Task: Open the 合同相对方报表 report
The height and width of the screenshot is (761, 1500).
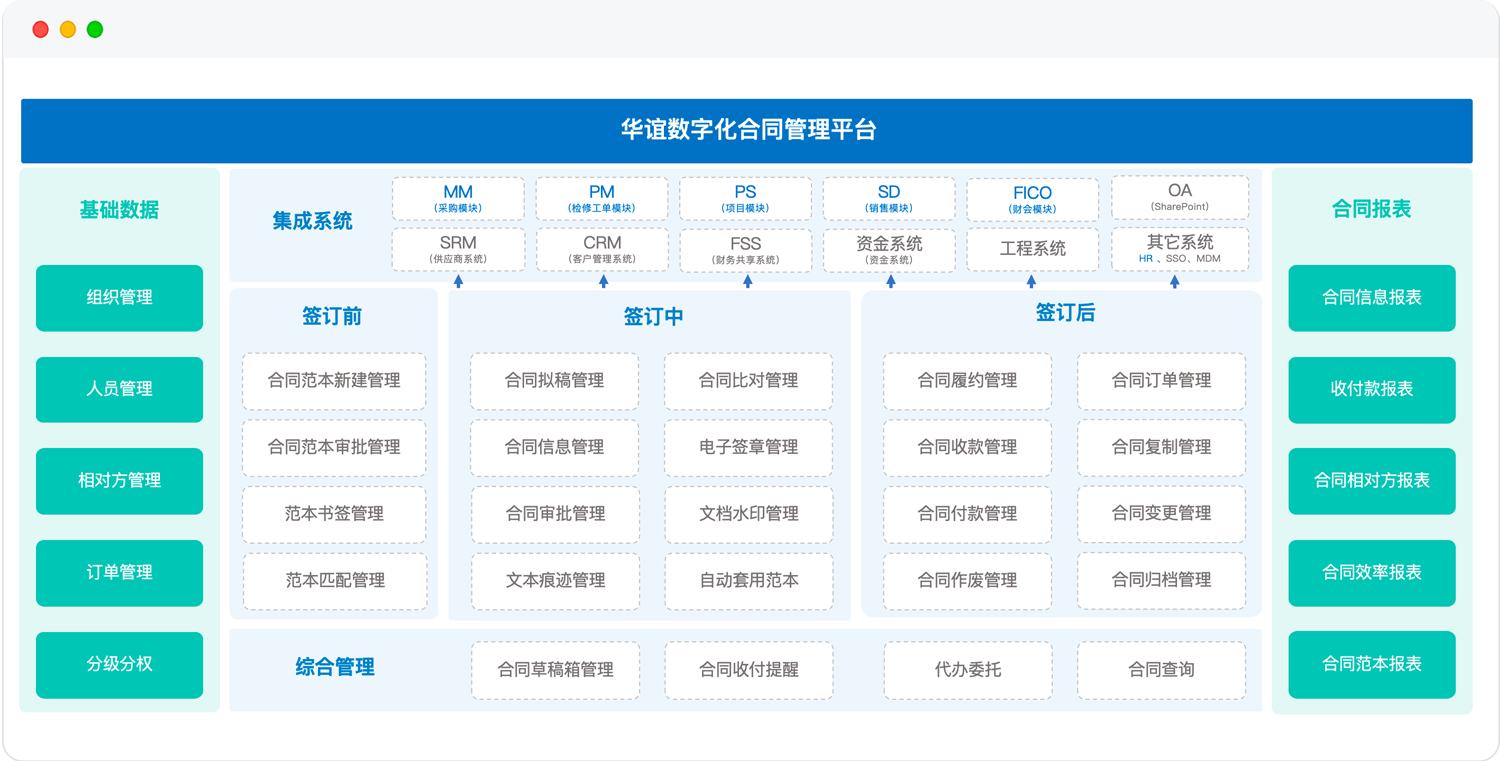Action: pyautogui.click(x=1372, y=481)
